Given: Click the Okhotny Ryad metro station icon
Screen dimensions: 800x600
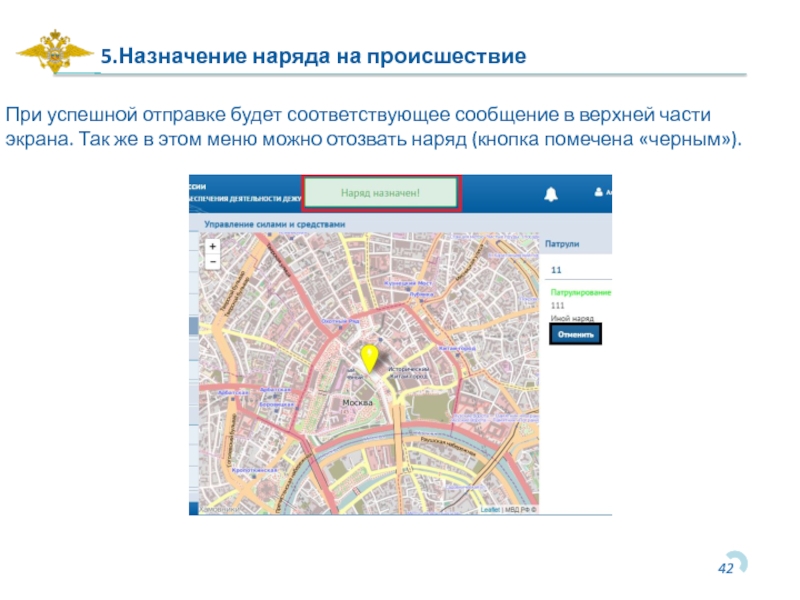Looking at the screenshot, I should (x=341, y=322).
